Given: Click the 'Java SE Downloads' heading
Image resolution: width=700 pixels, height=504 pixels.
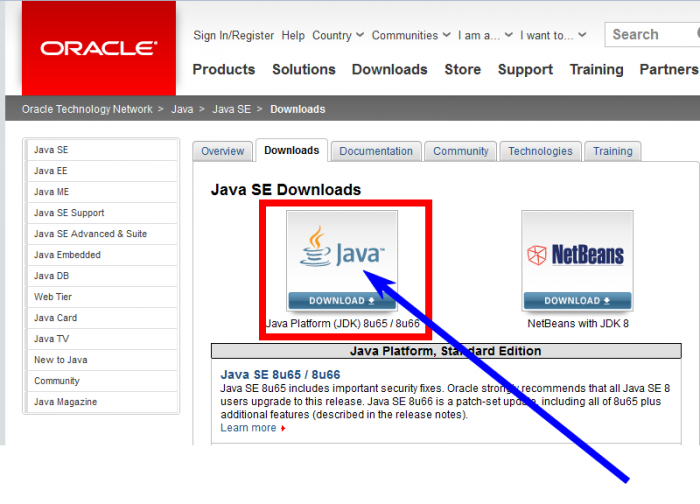Looking at the screenshot, I should click(x=286, y=190).
